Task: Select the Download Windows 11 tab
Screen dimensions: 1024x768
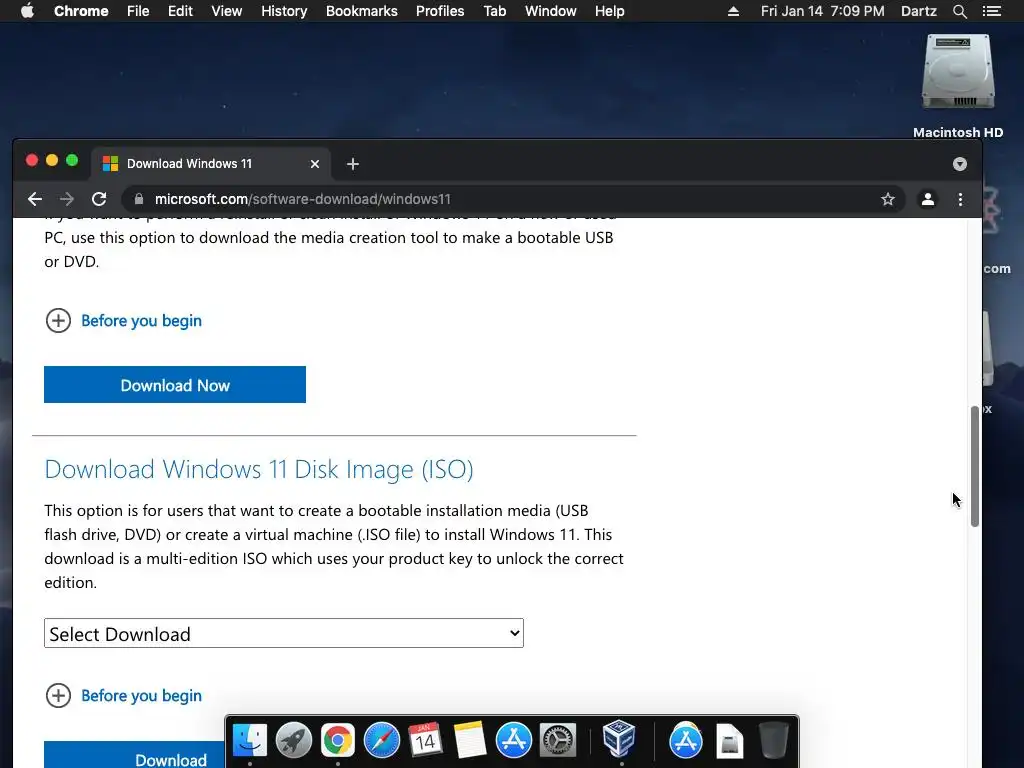Action: pos(210,164)
